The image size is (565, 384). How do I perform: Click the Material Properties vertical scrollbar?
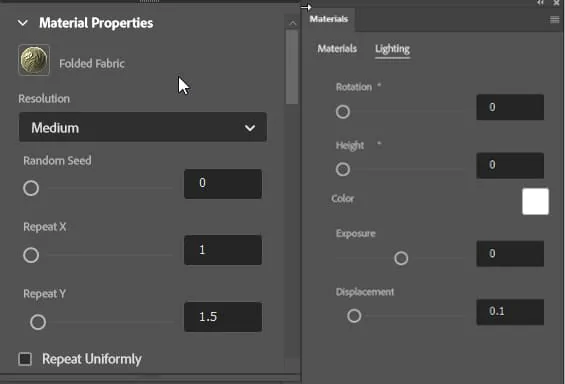(292, 67)
